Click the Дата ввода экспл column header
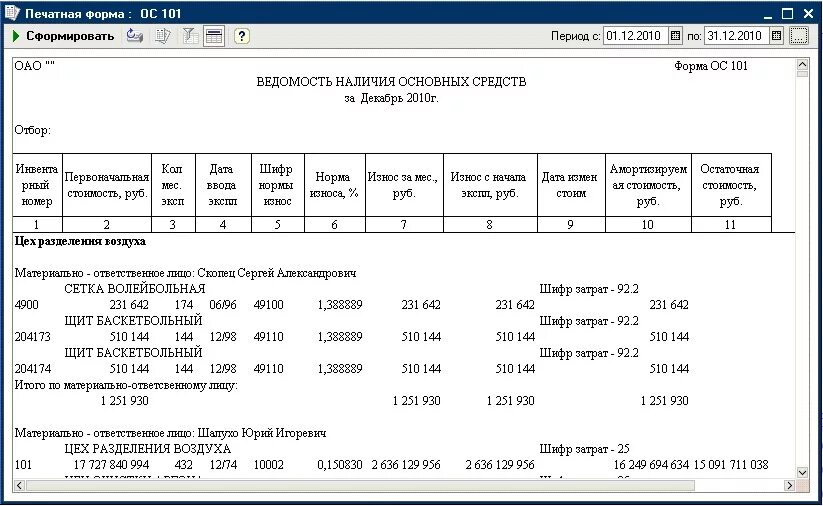This screenshot has height=506, width=823. point(223,185)
